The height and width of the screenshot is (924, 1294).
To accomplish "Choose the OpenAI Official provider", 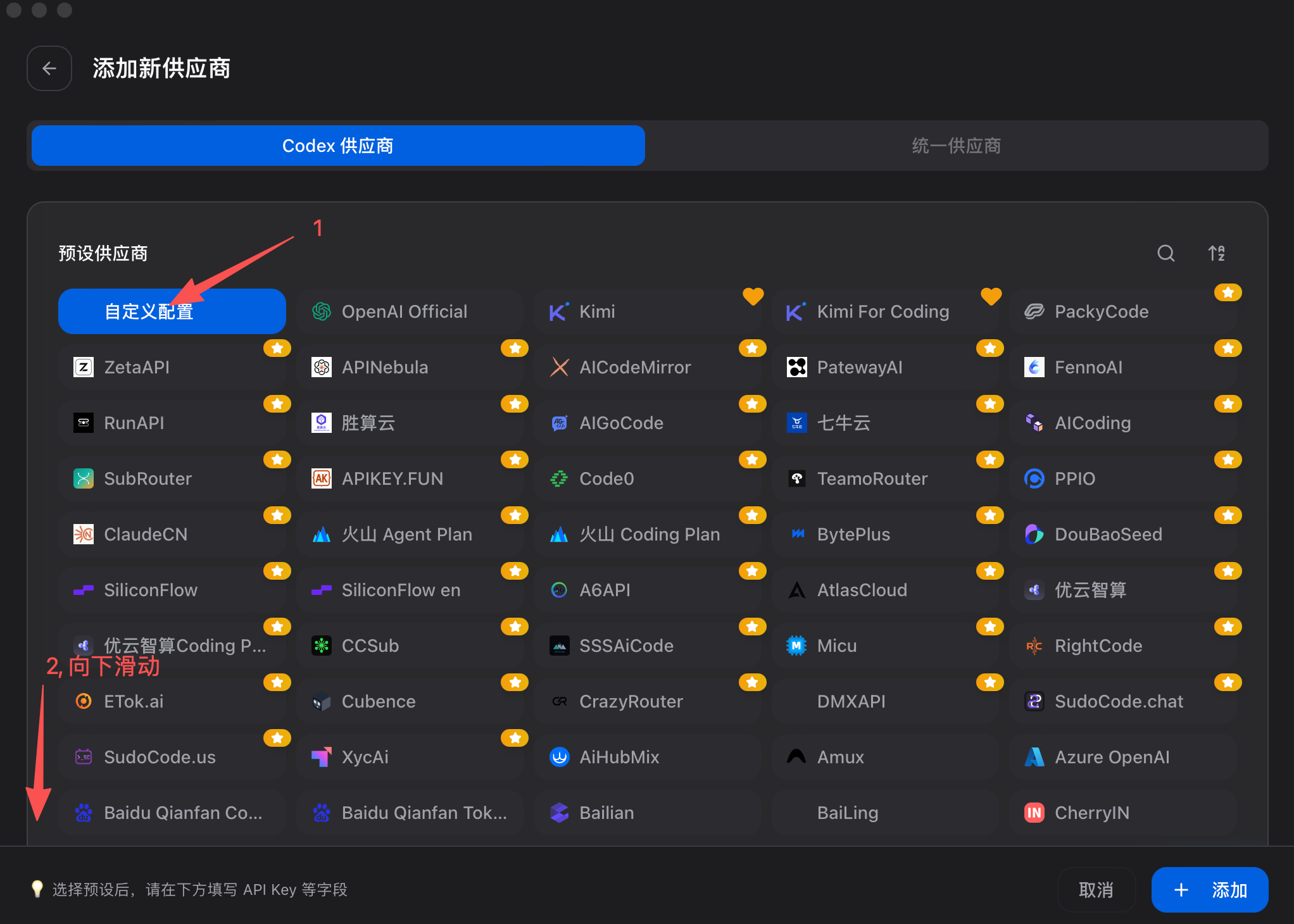I will click(x=410, y=311).
